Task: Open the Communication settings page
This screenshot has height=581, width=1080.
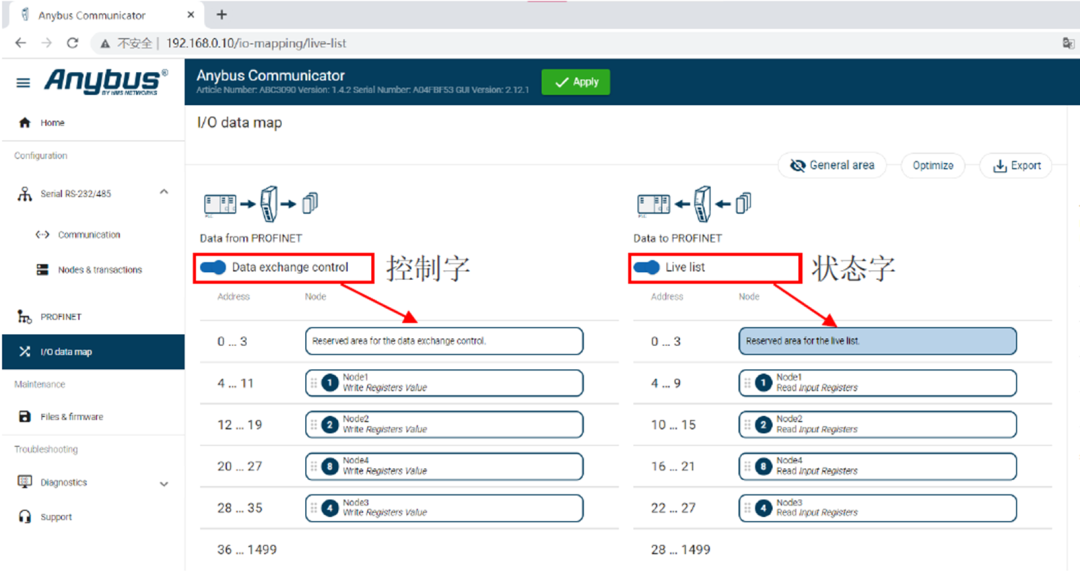Action: pos(88,235)
